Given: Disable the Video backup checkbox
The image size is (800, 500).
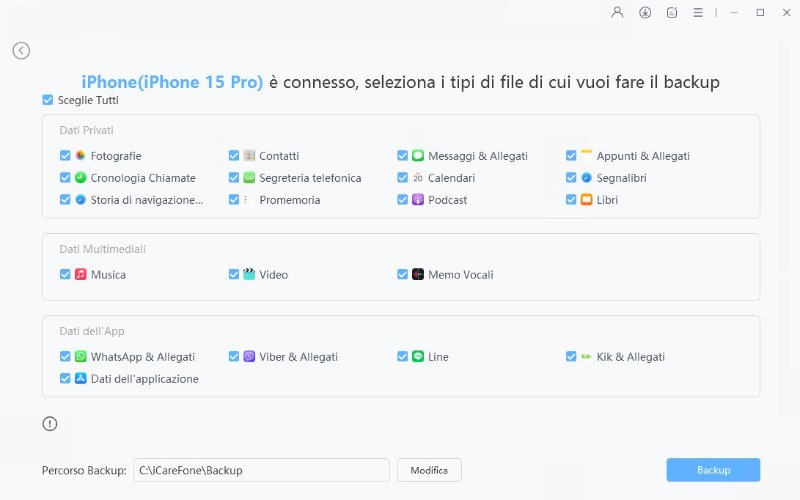Looking at the screenshot, I should click(234, 274).
